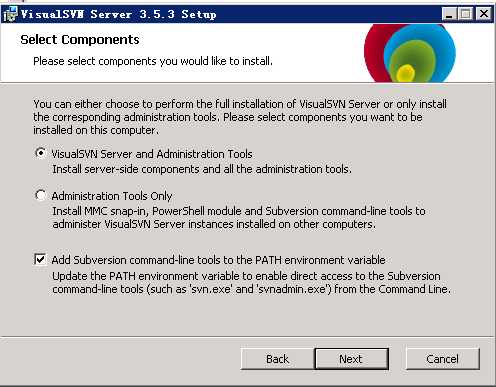Click the 'Please select components' subtitle text
Image resolution: width=496 pixels, height=387 pixels.
click(153, 61)
